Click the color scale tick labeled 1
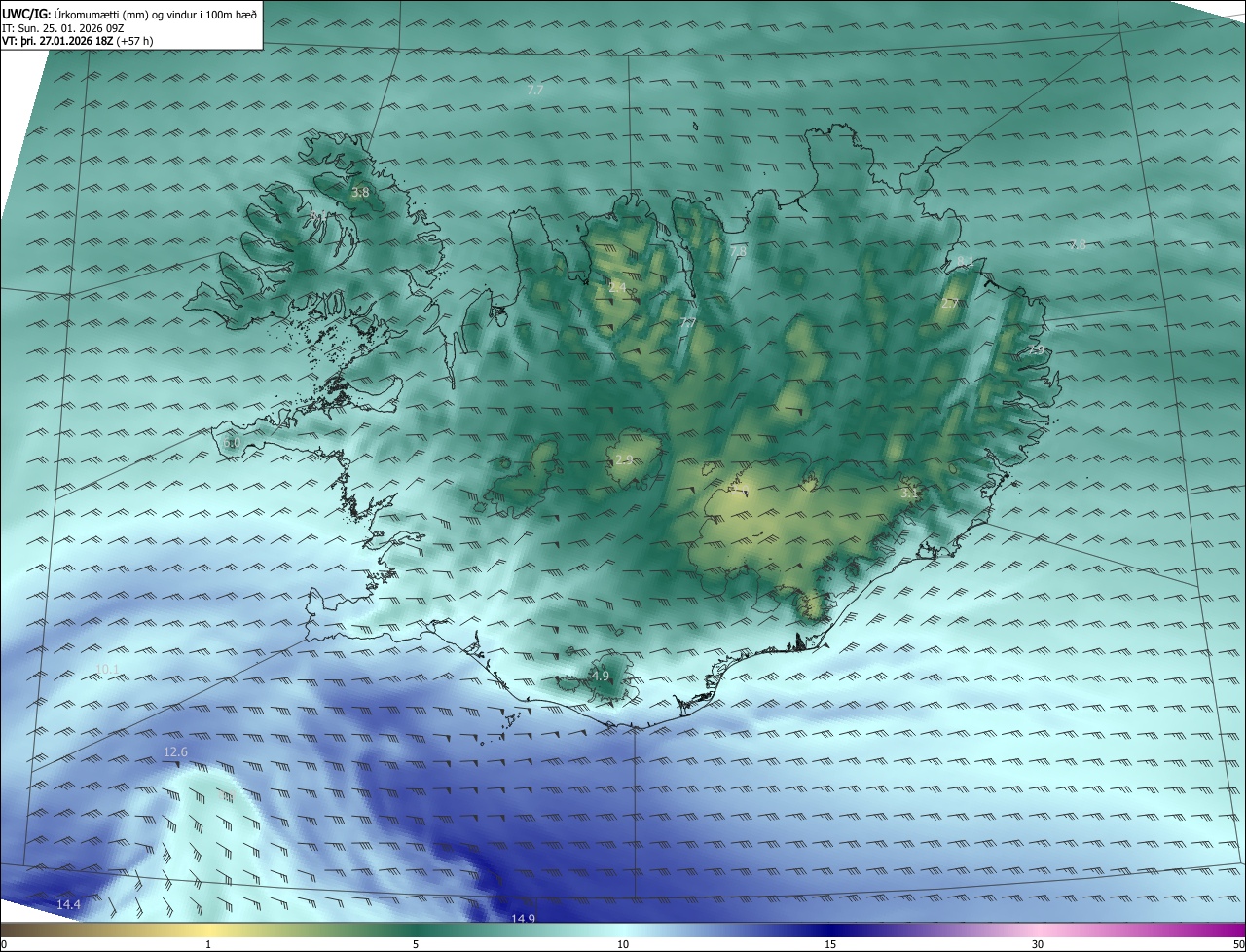 point(208,944)
